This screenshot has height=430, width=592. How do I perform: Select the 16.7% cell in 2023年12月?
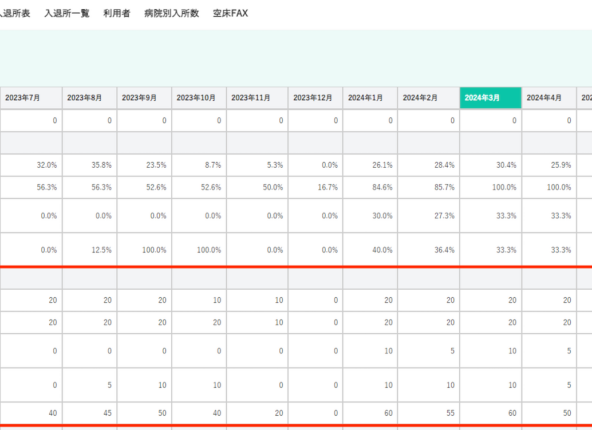click(315, 187)
